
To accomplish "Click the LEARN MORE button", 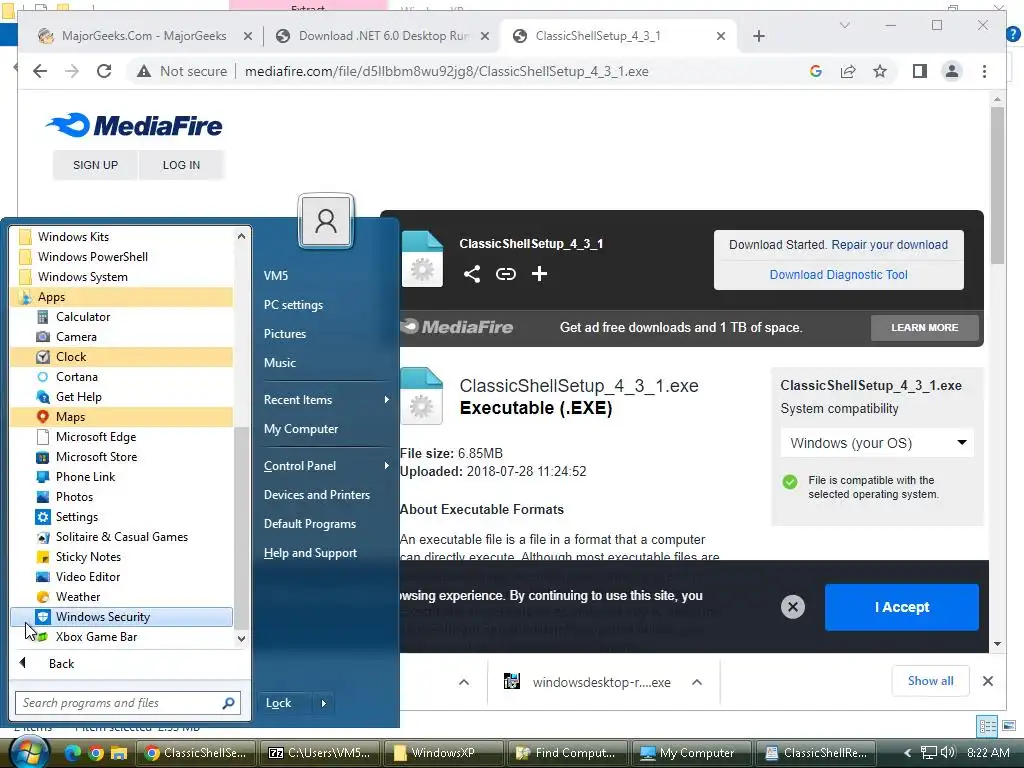I will [x=925, y=328].
